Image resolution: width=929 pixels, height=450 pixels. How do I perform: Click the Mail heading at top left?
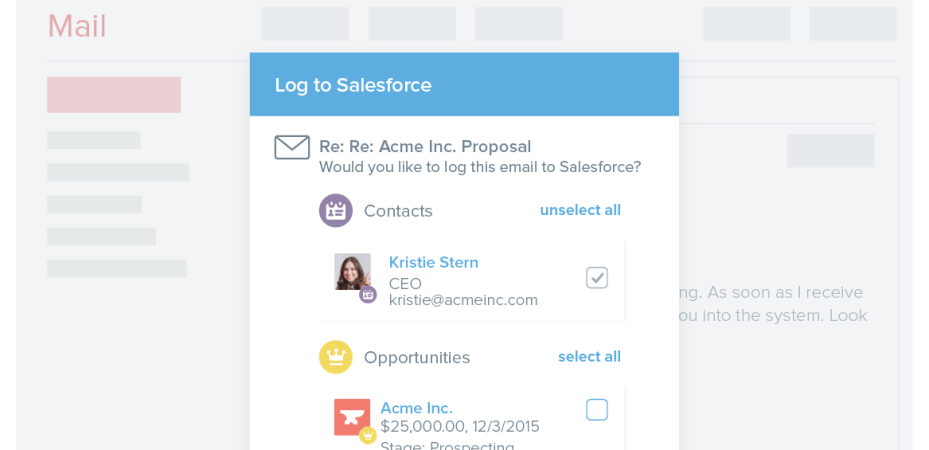tap(77, 27)
